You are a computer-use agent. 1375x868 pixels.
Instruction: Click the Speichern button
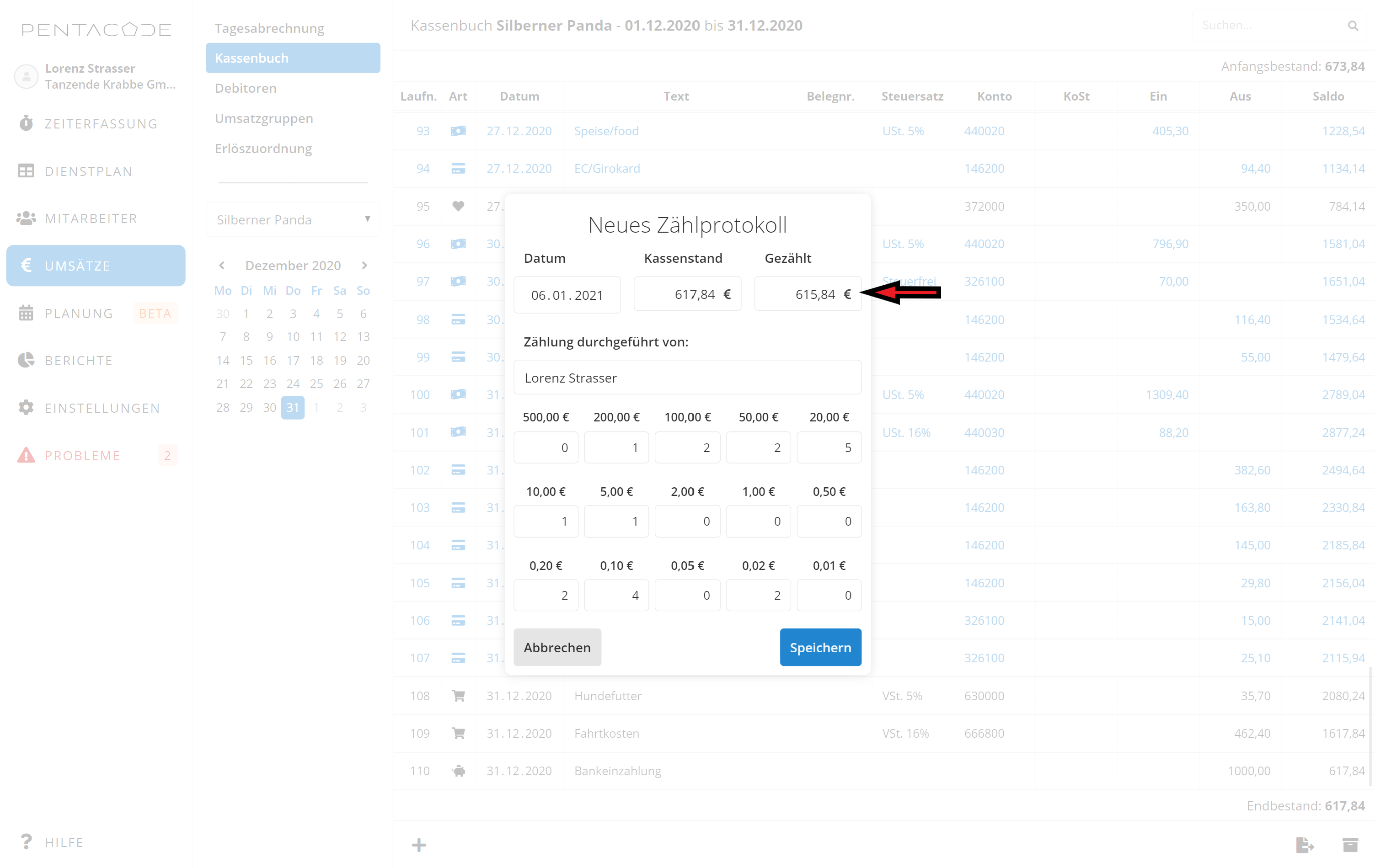point(820,647)
